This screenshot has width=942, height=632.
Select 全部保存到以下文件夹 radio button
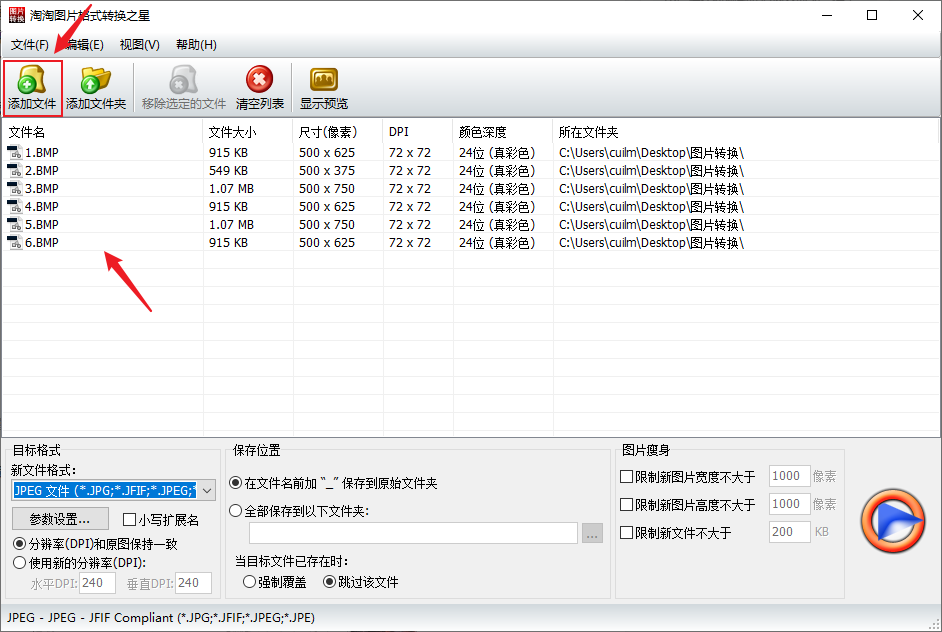coord(236,511)
